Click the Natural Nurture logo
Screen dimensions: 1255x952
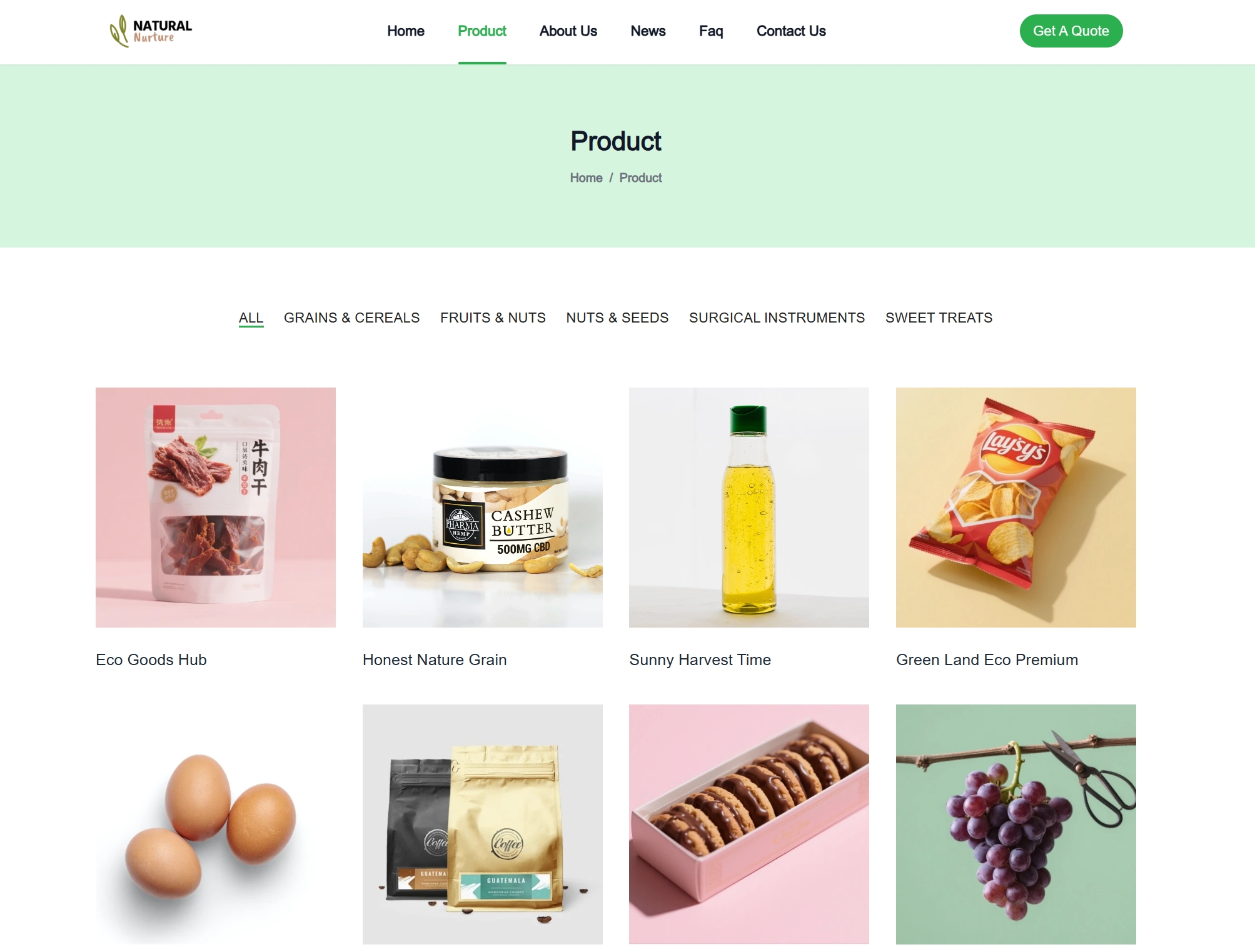tap(151, 31)
